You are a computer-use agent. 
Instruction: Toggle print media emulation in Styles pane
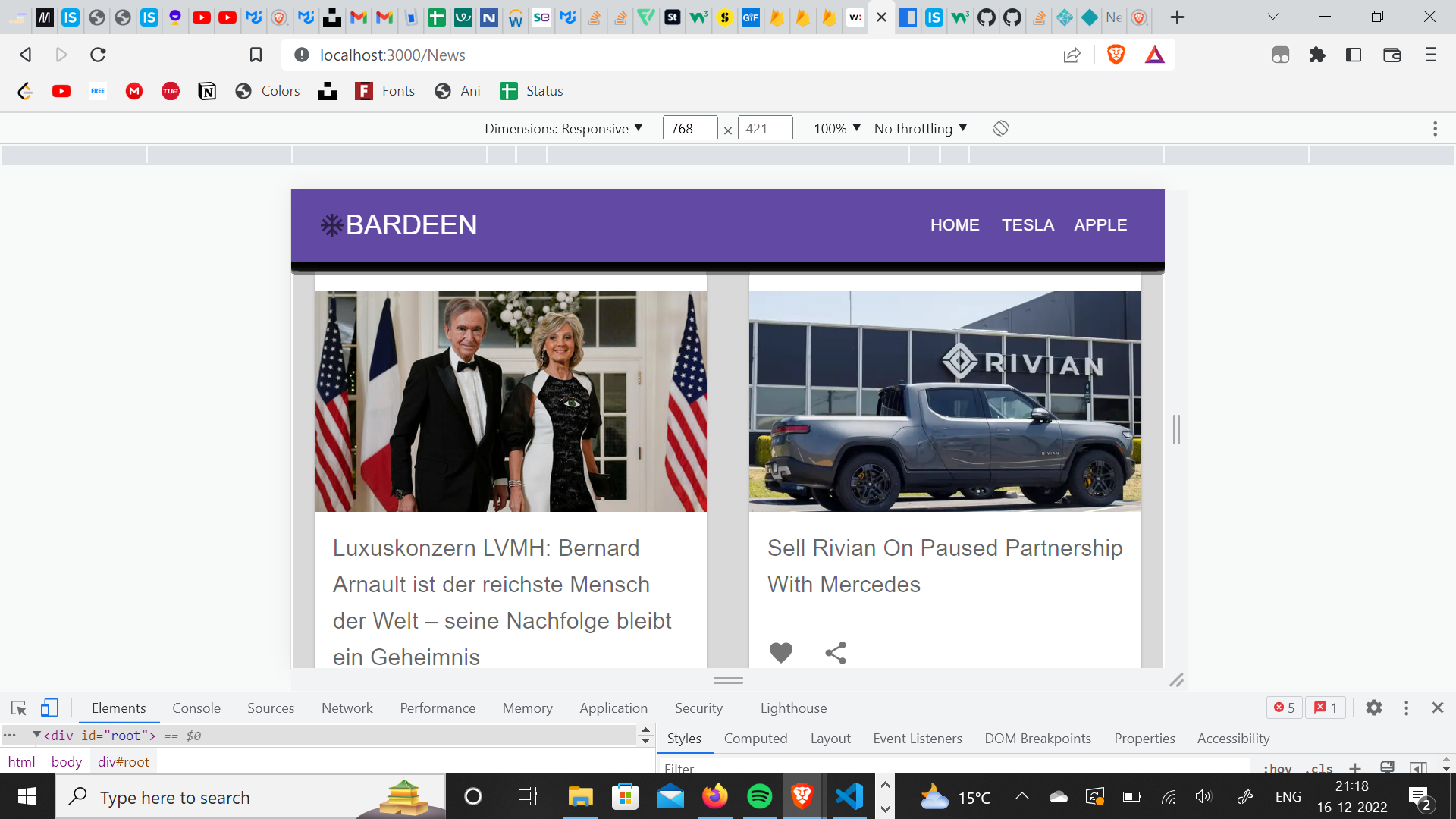tap(1388, 768)
